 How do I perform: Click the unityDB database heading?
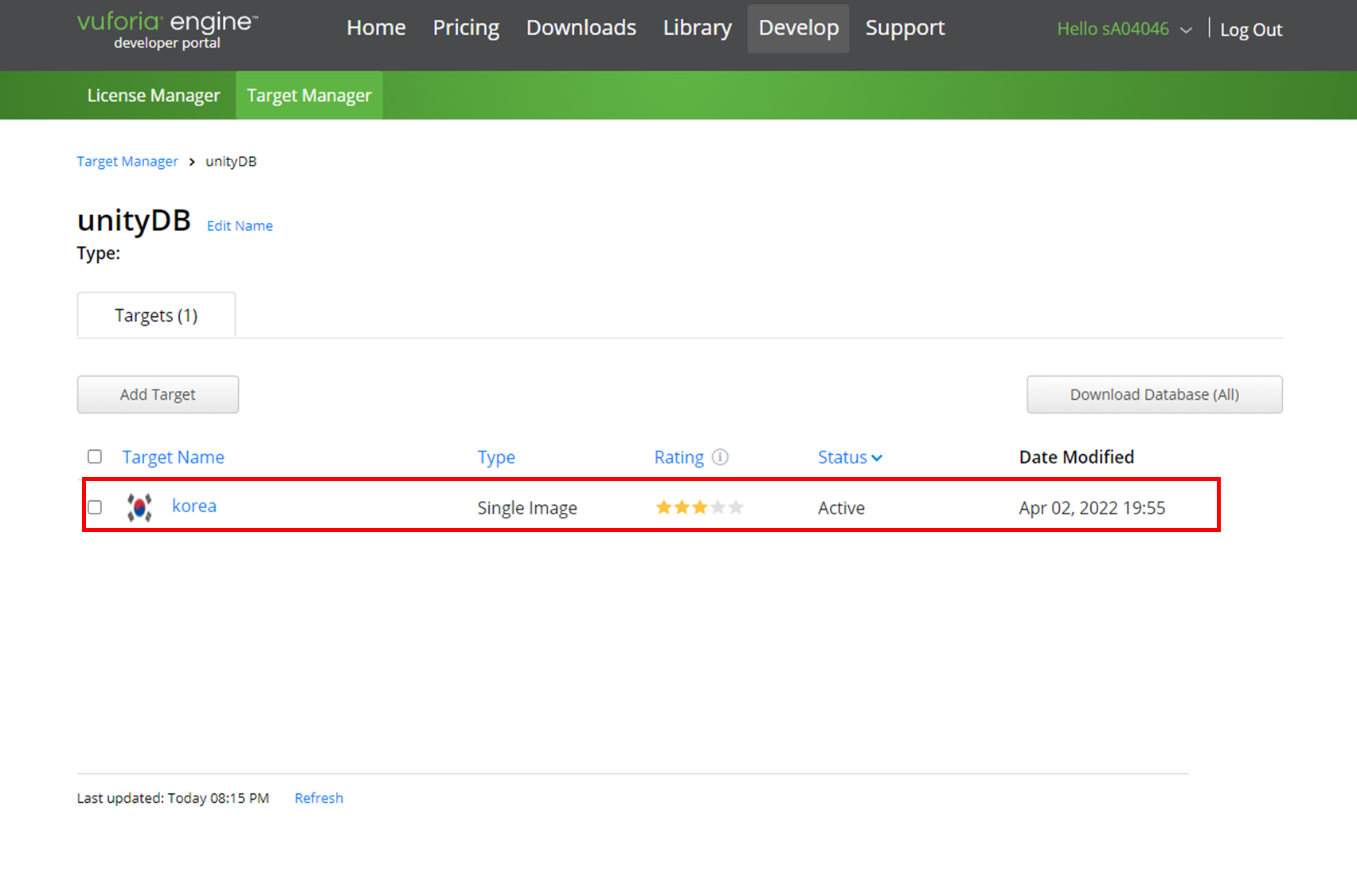pos(134,221)
